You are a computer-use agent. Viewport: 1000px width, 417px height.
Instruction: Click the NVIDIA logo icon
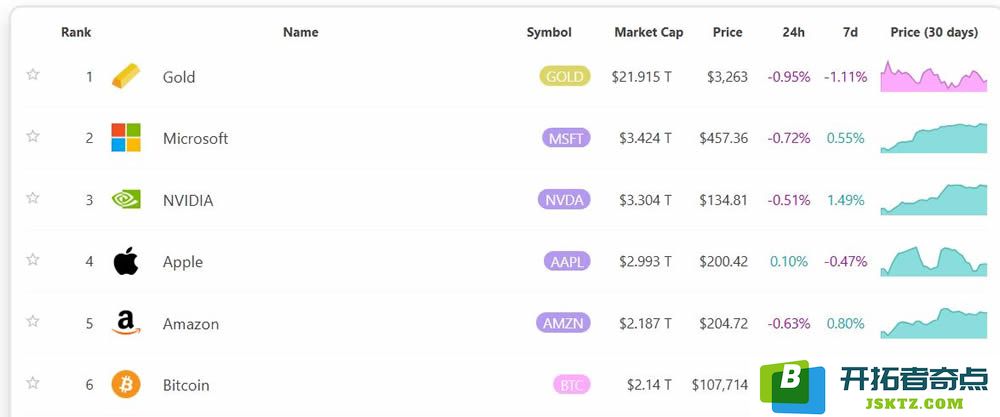coord(126,200)
